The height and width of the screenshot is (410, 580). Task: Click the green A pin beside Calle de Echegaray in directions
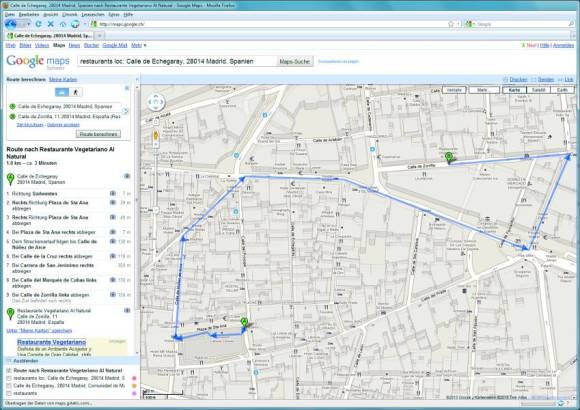[x=10, y=179]
